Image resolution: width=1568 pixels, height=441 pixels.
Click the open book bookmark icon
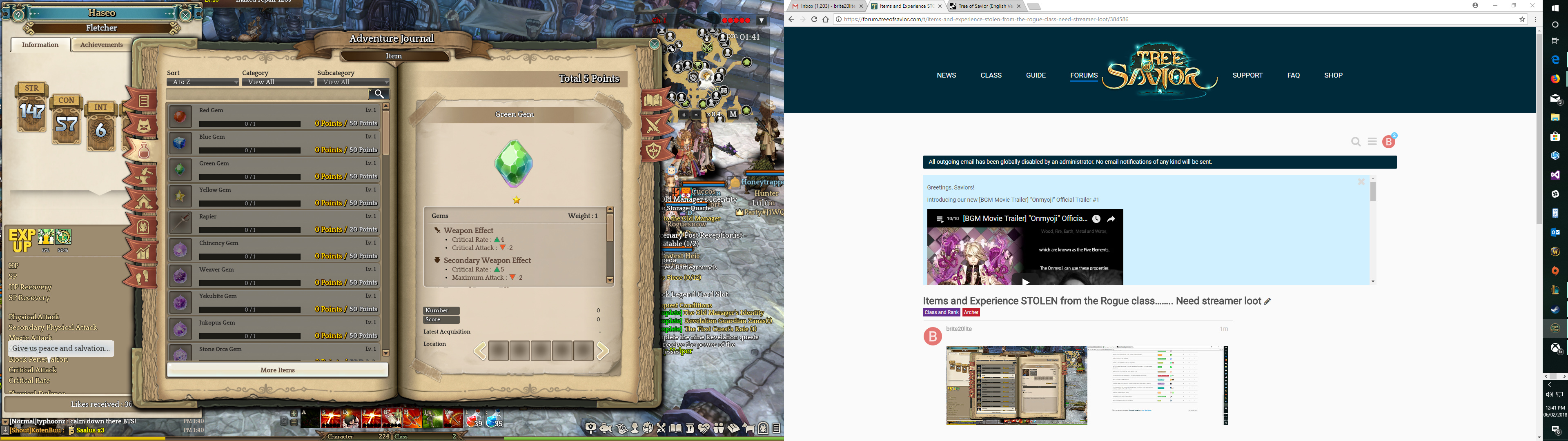click(654, 100)
